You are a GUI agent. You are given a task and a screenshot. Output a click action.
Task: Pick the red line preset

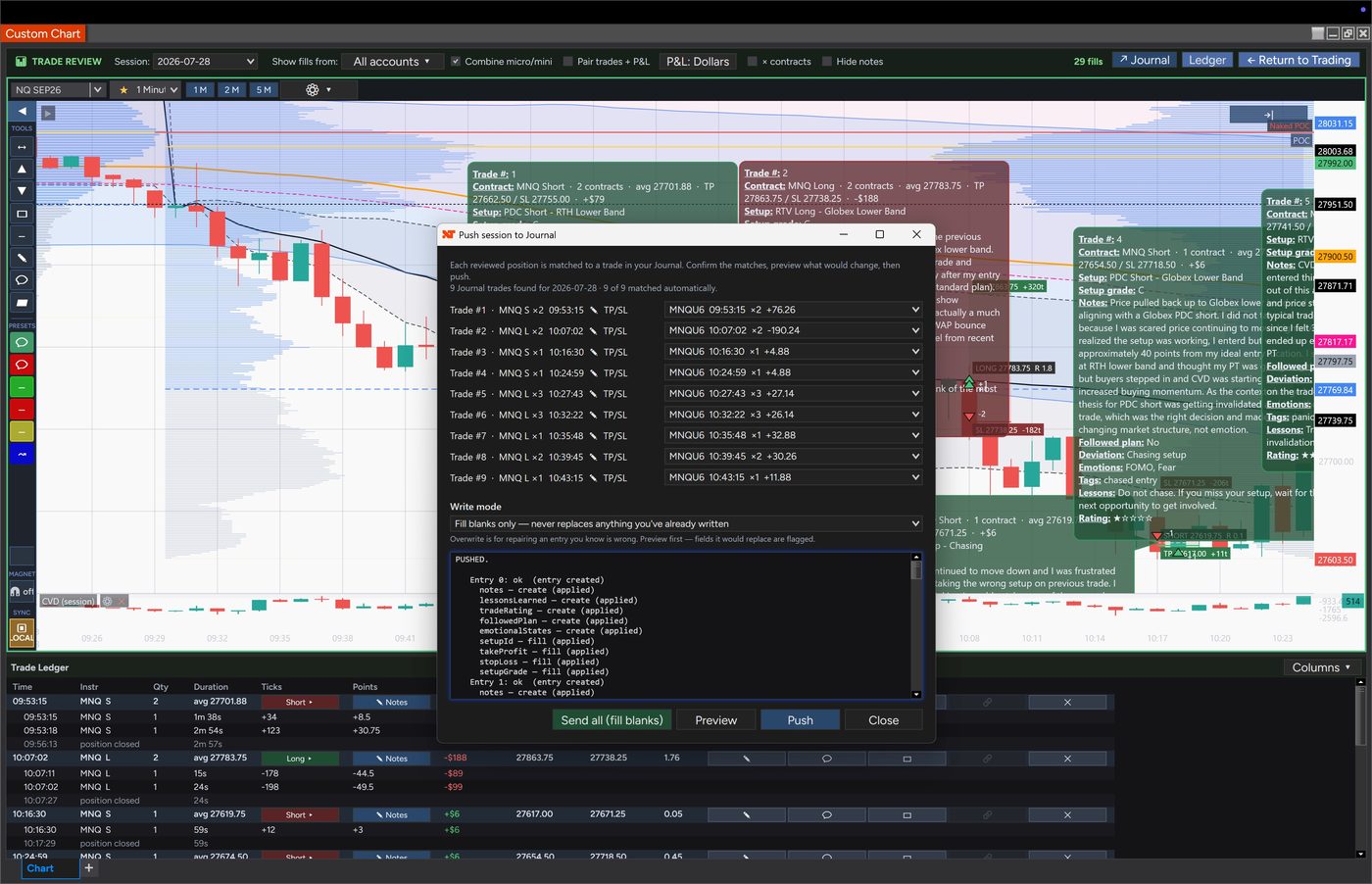click(22, 409)
